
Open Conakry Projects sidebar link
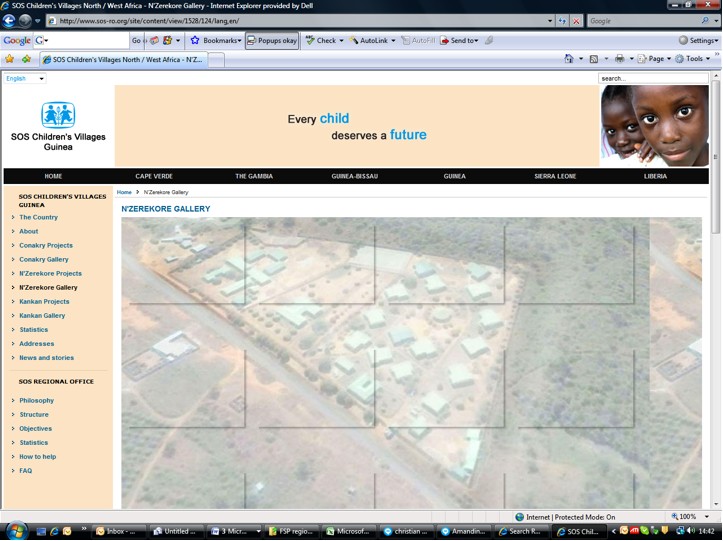tap(46, 245)
